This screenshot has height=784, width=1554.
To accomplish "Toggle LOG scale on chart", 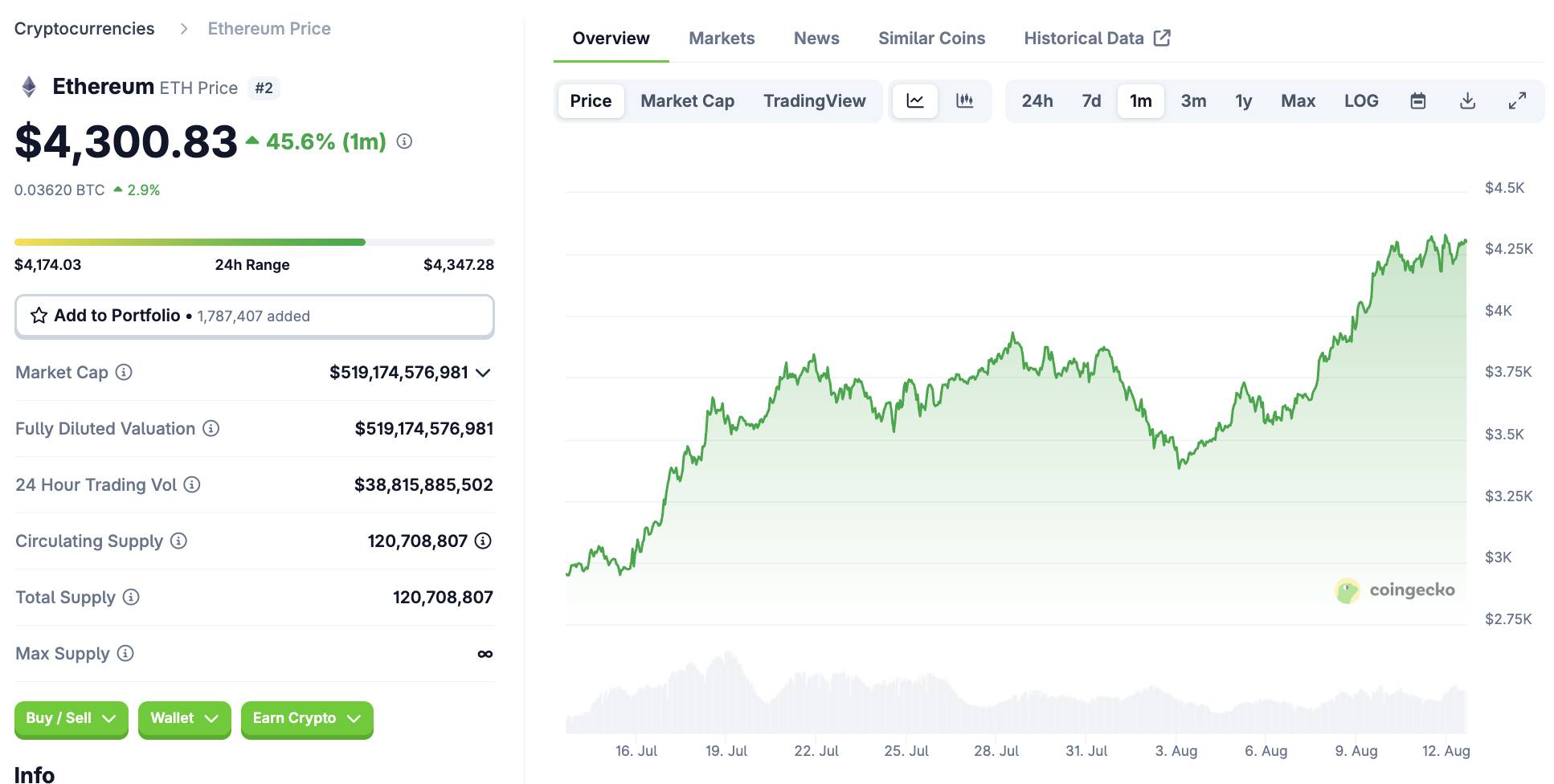I will (x=1361, y=101).
